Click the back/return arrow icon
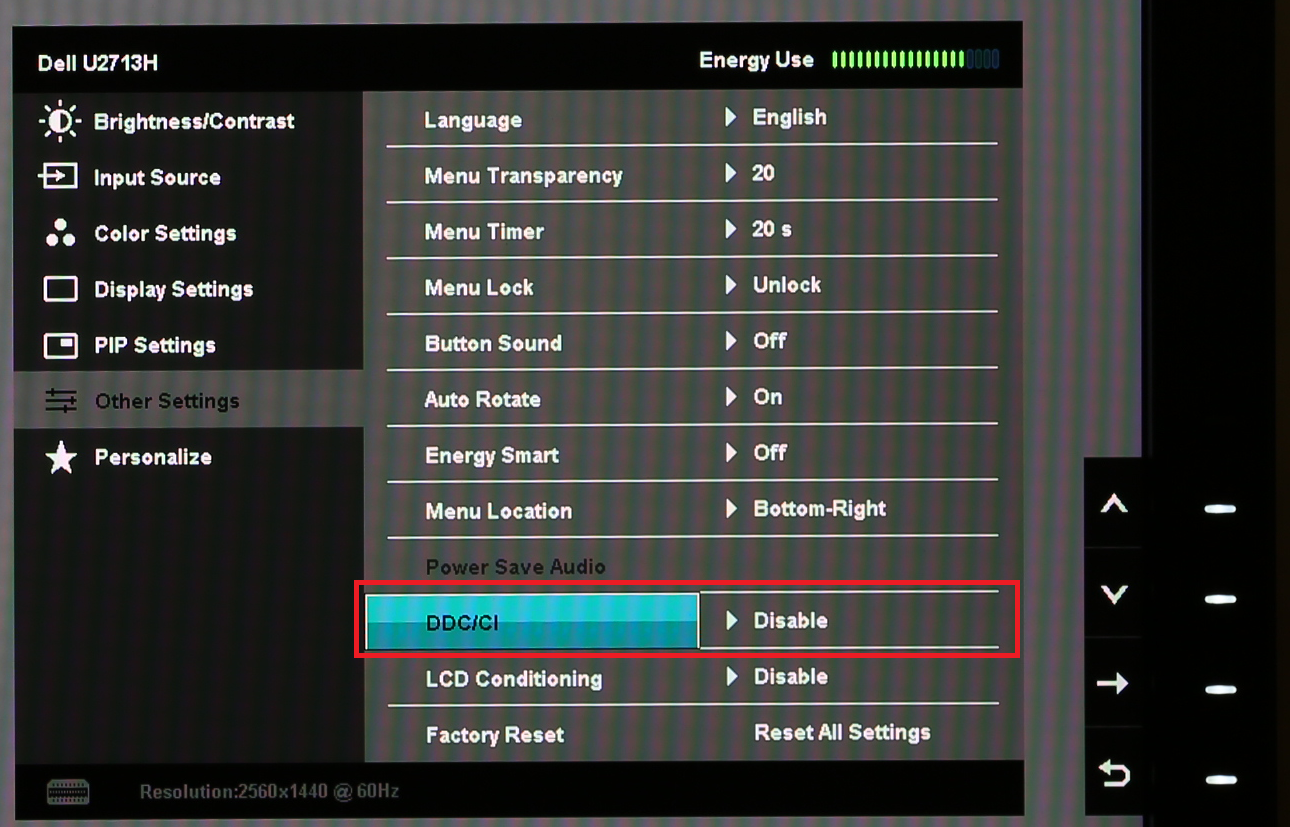 click(x=1114, y=774)
